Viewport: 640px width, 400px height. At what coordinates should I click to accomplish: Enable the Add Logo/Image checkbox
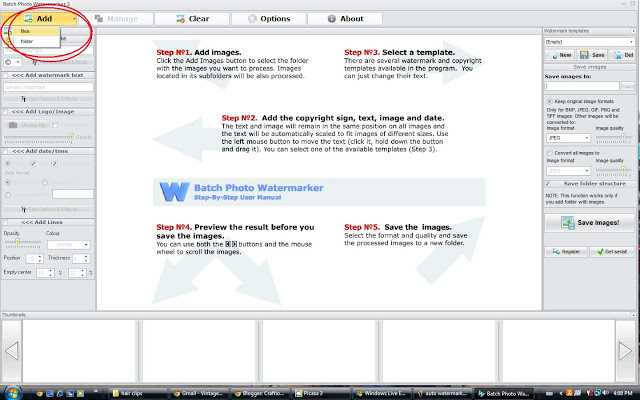pos(5,112)
